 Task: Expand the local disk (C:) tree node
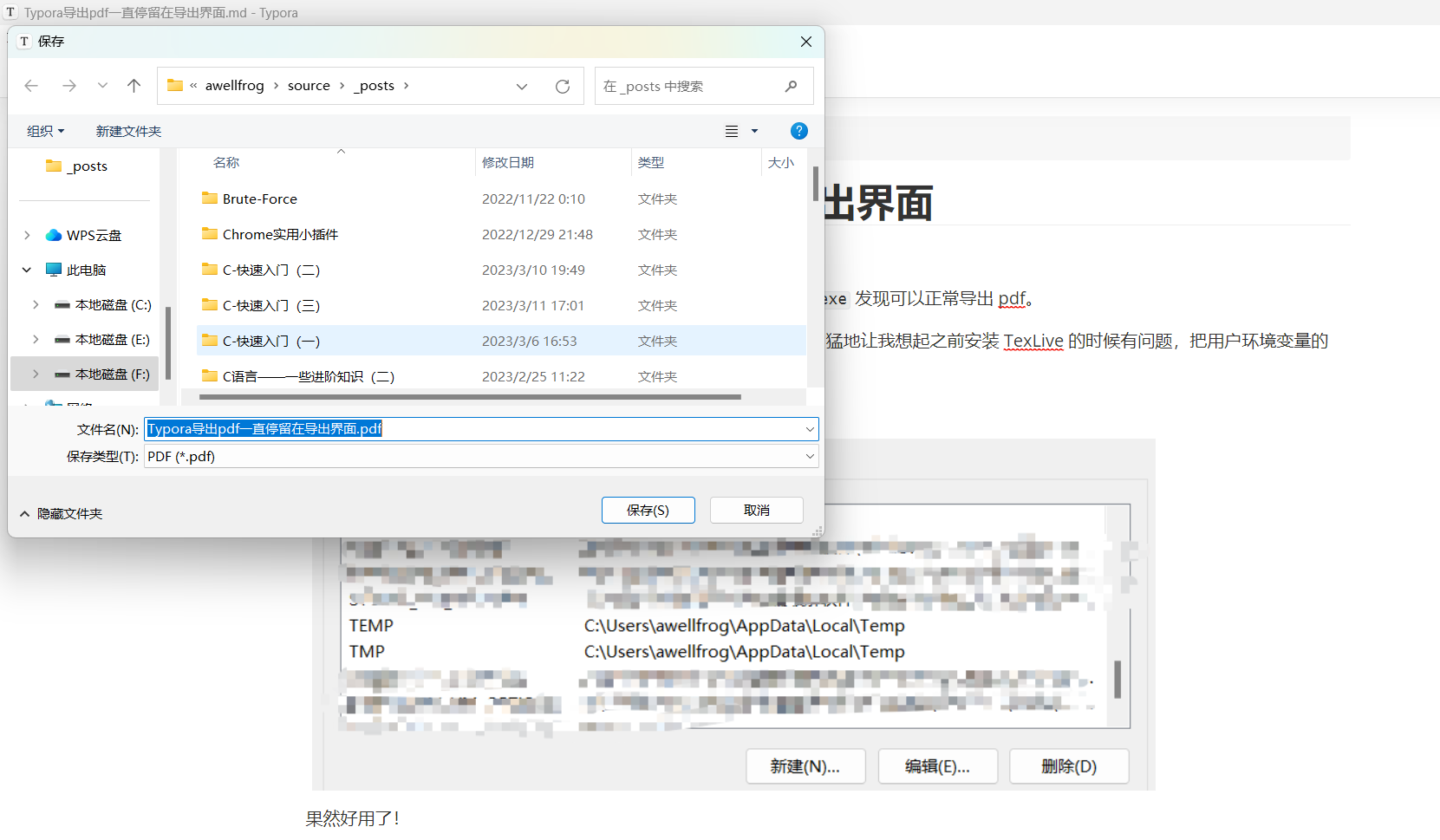(x=36, y=305)
